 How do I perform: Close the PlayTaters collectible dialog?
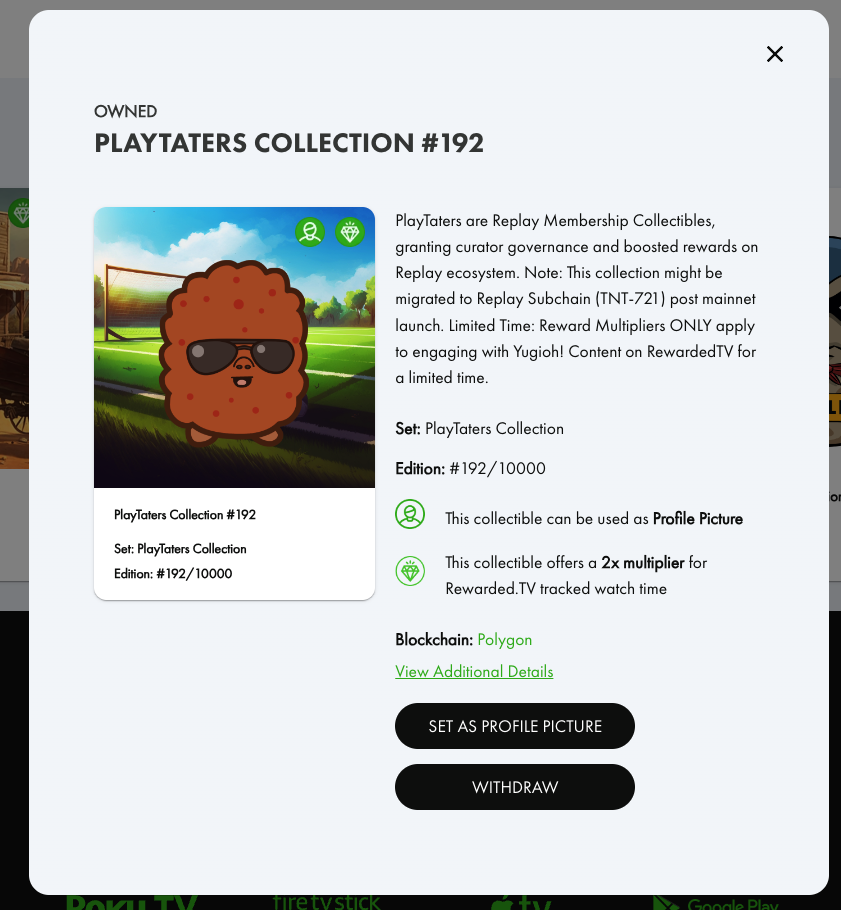(x=774, y=54)
